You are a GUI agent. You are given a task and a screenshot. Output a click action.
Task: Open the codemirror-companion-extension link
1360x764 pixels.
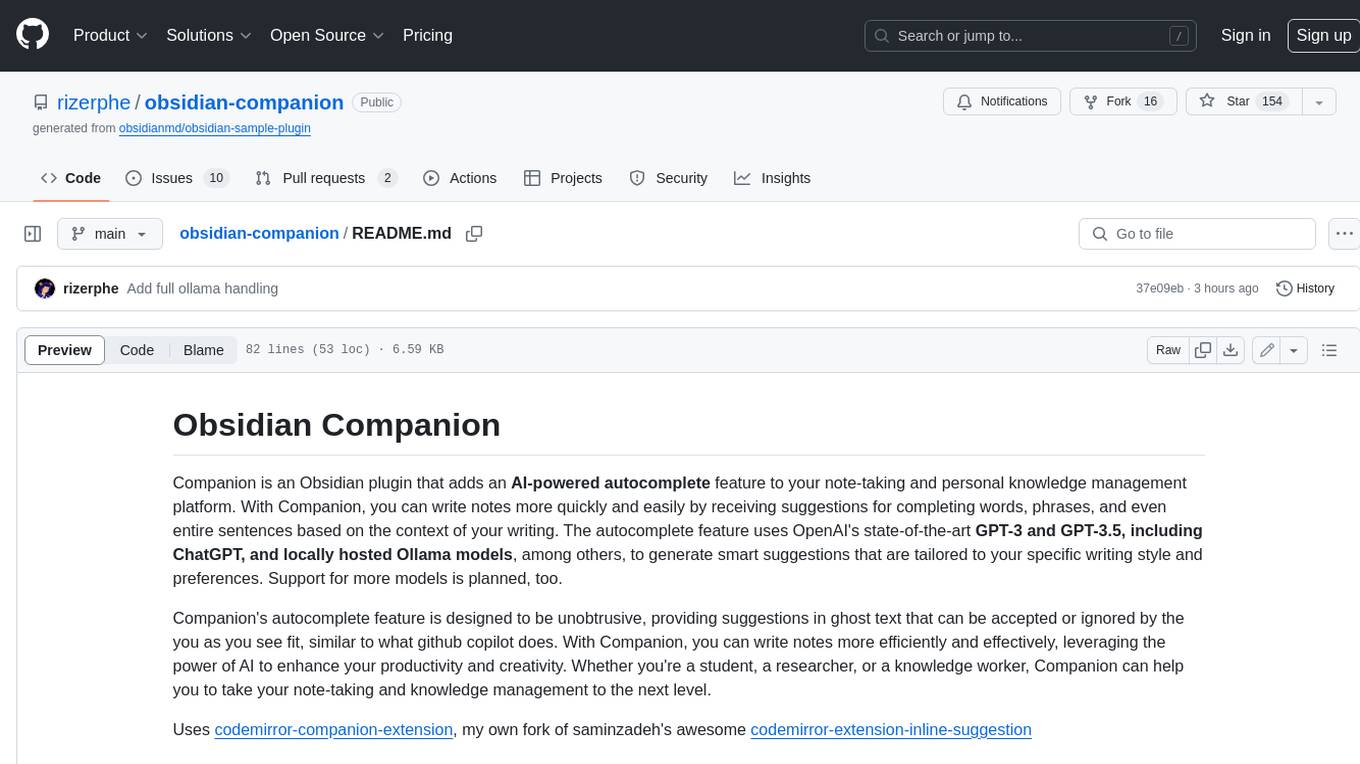[334, 730]
